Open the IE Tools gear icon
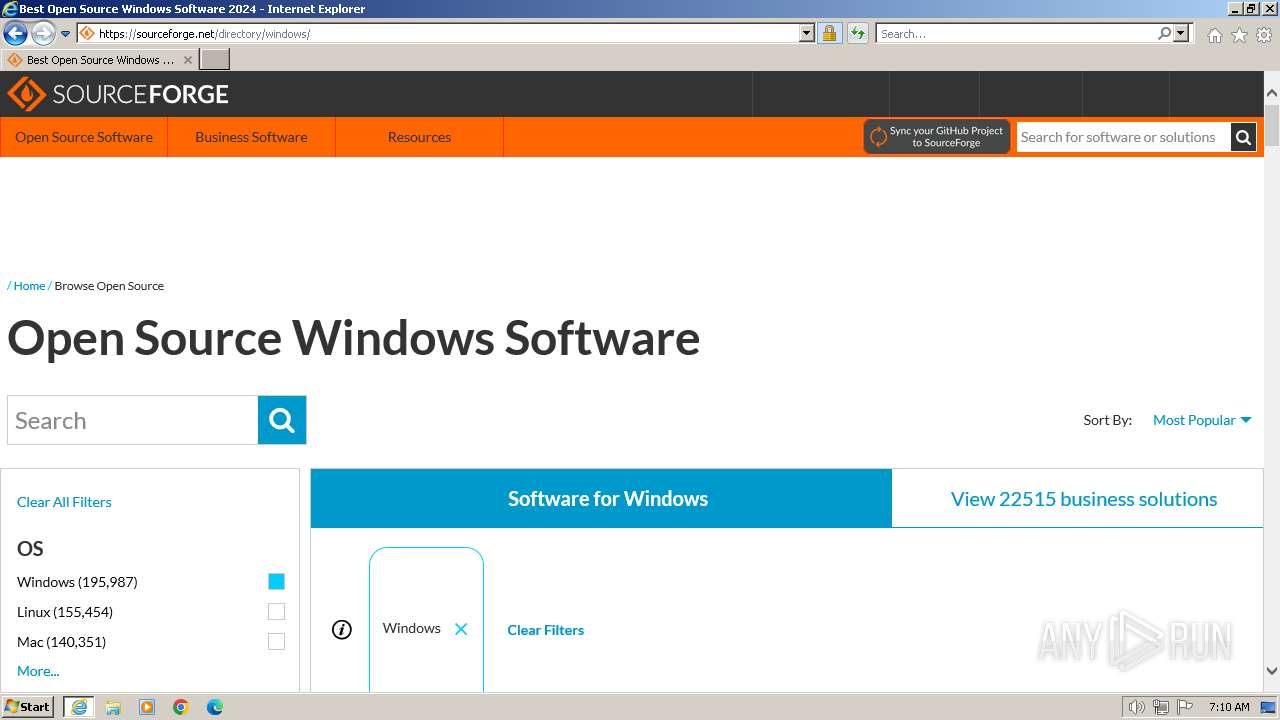 1264,35
